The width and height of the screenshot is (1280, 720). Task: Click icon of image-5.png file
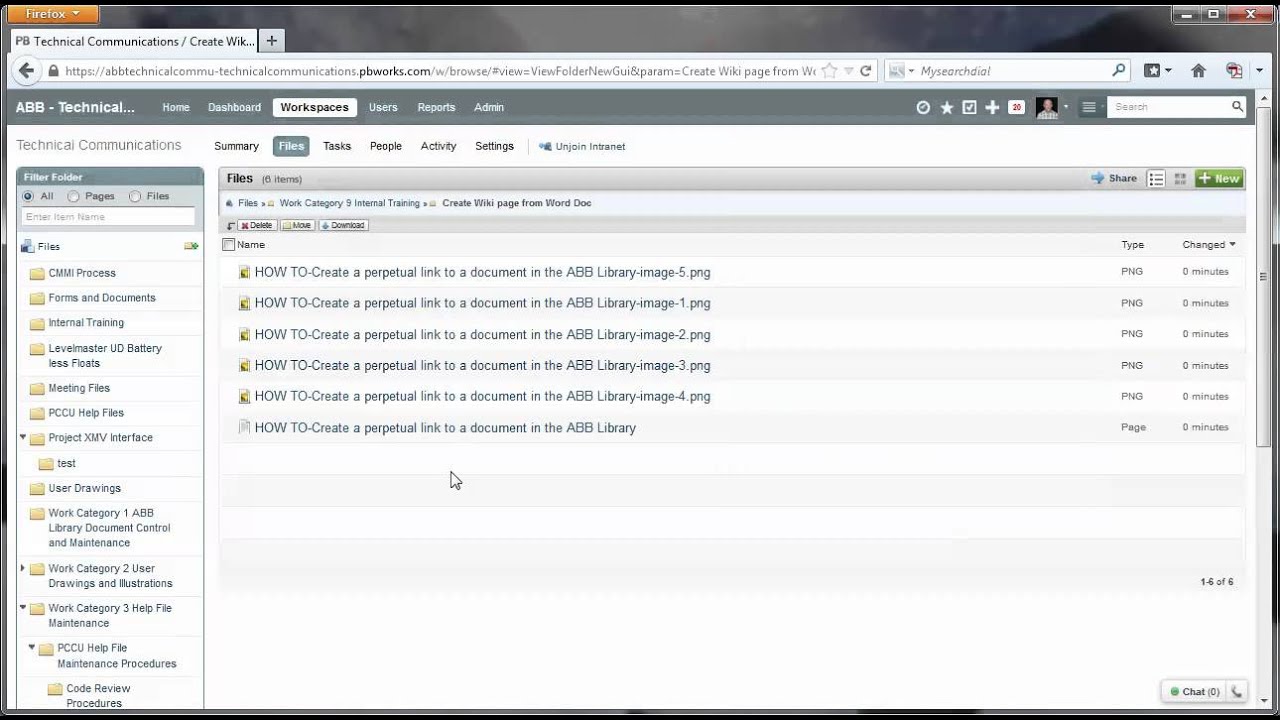click(244, 272)
